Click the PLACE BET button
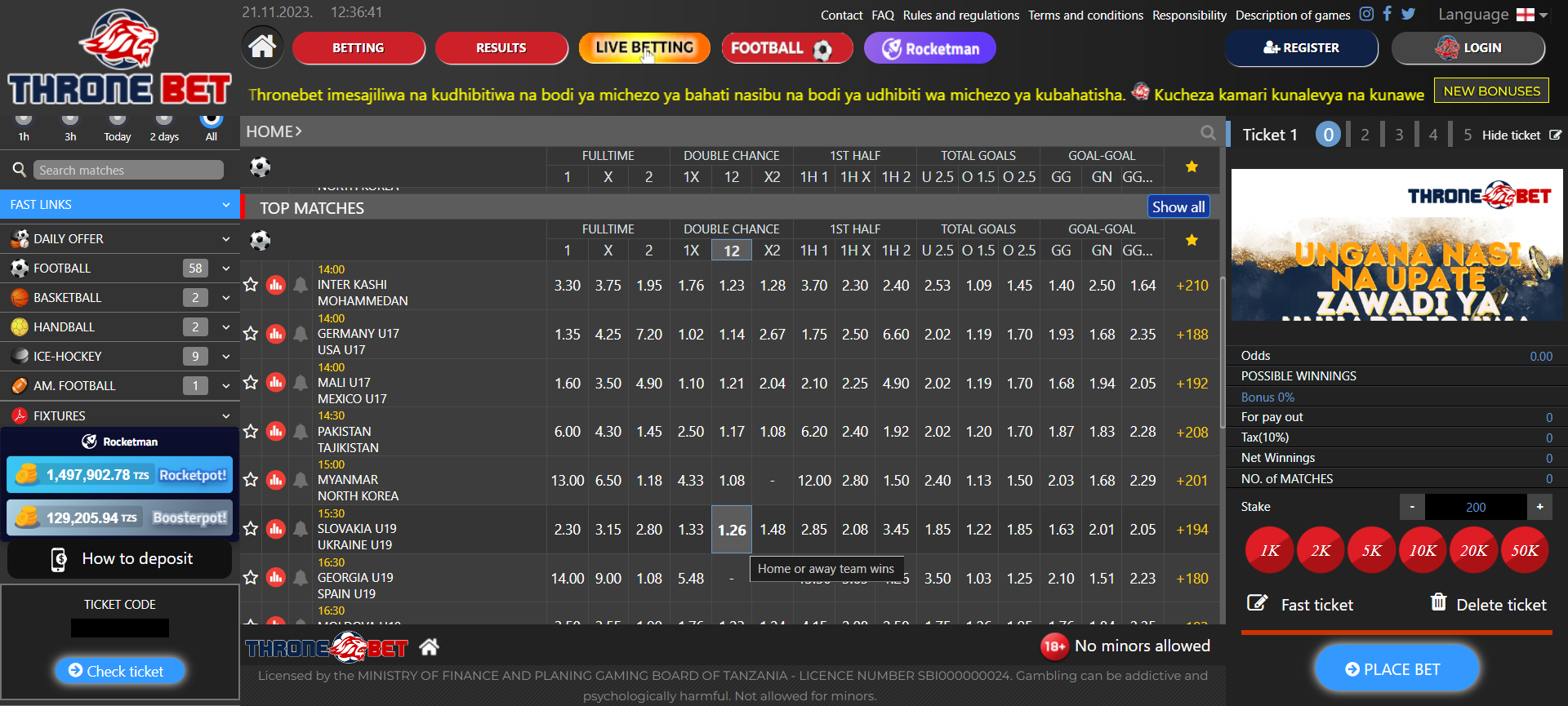 [x=1397, y=669]
